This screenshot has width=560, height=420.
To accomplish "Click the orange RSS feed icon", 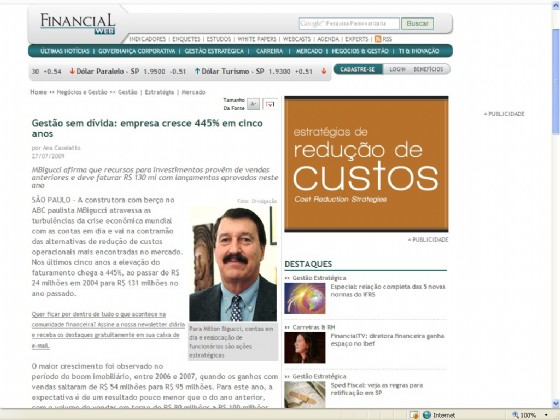I will coord(378,39).
